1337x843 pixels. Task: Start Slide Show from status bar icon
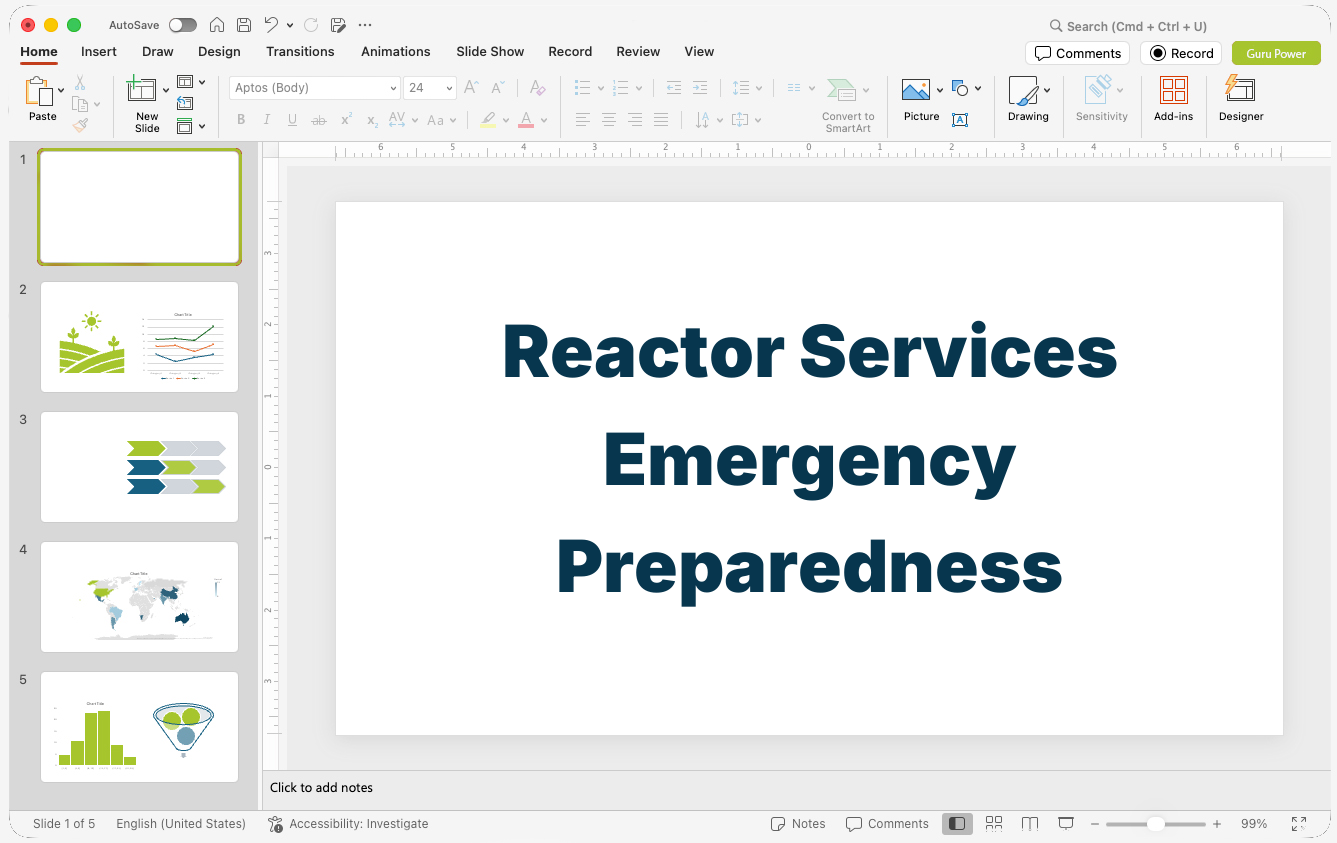[1066, 824]
